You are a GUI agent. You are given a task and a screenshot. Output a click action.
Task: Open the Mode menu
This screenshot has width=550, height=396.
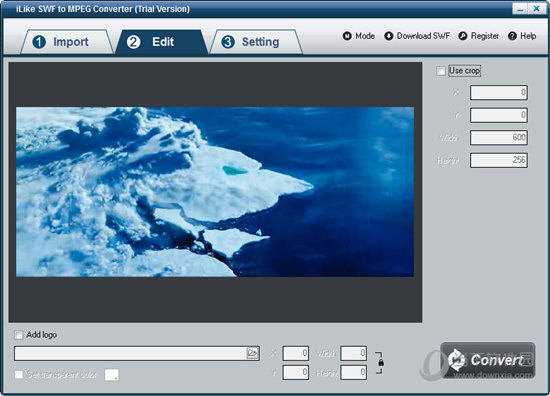click(x=358, y=36)
